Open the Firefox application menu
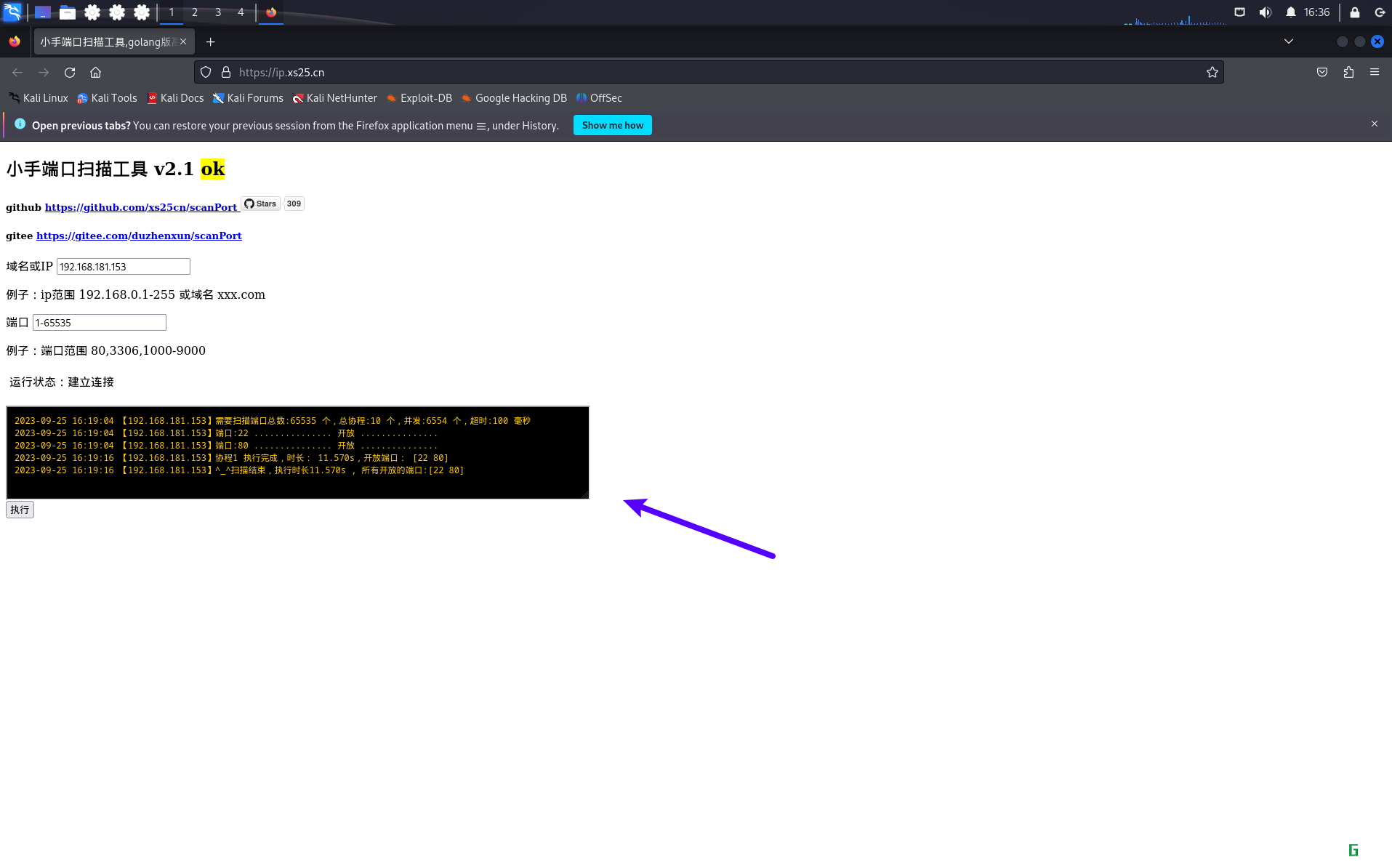 click(1375, 73)
